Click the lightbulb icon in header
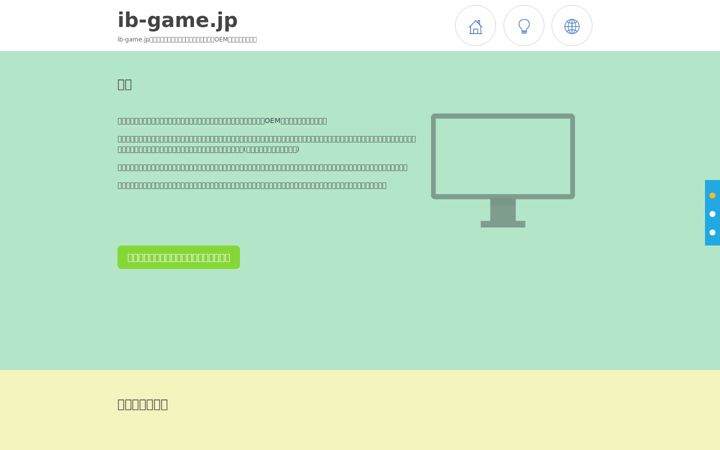The width and height of the screenshot is (720, 450). [524, 26]
